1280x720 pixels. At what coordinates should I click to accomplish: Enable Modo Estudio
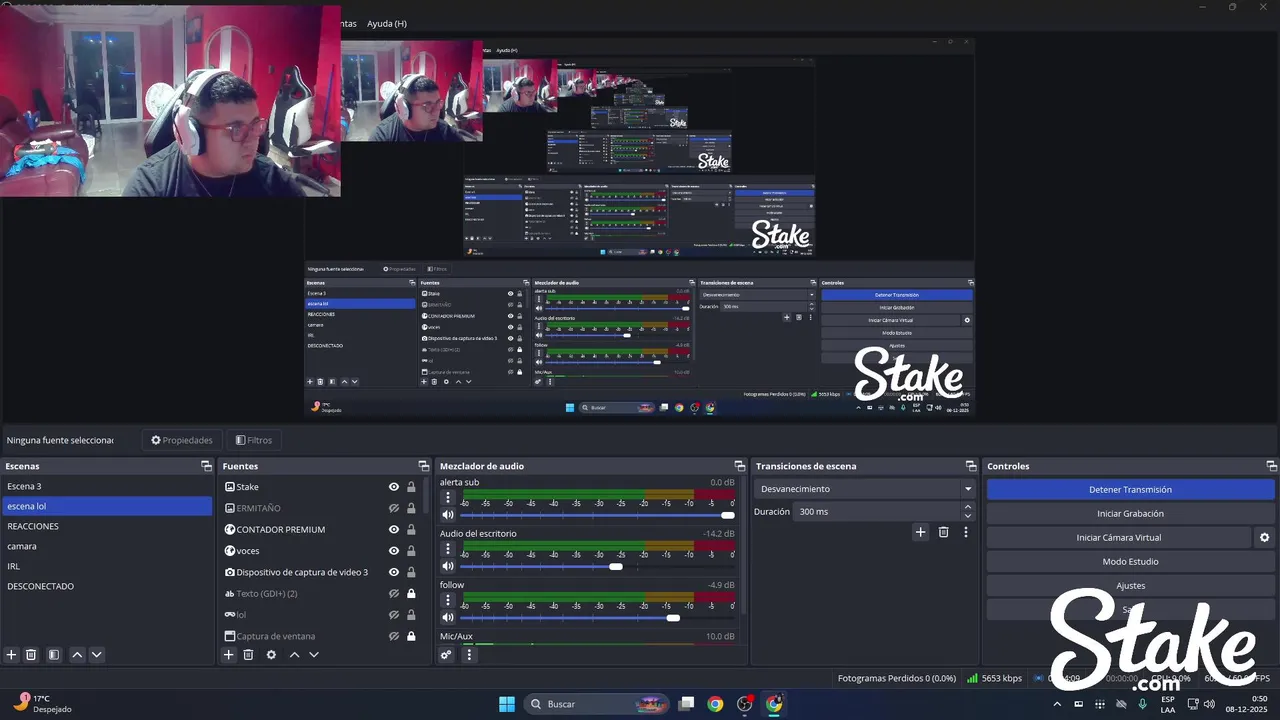point(1130,562)
